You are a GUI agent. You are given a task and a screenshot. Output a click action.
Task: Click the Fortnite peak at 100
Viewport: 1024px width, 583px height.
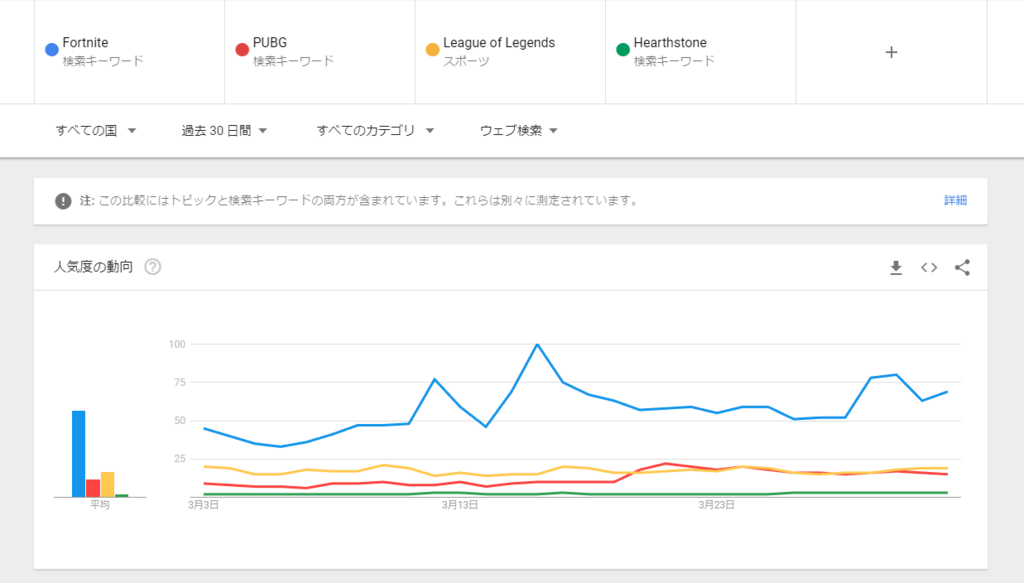coord(537,344)
